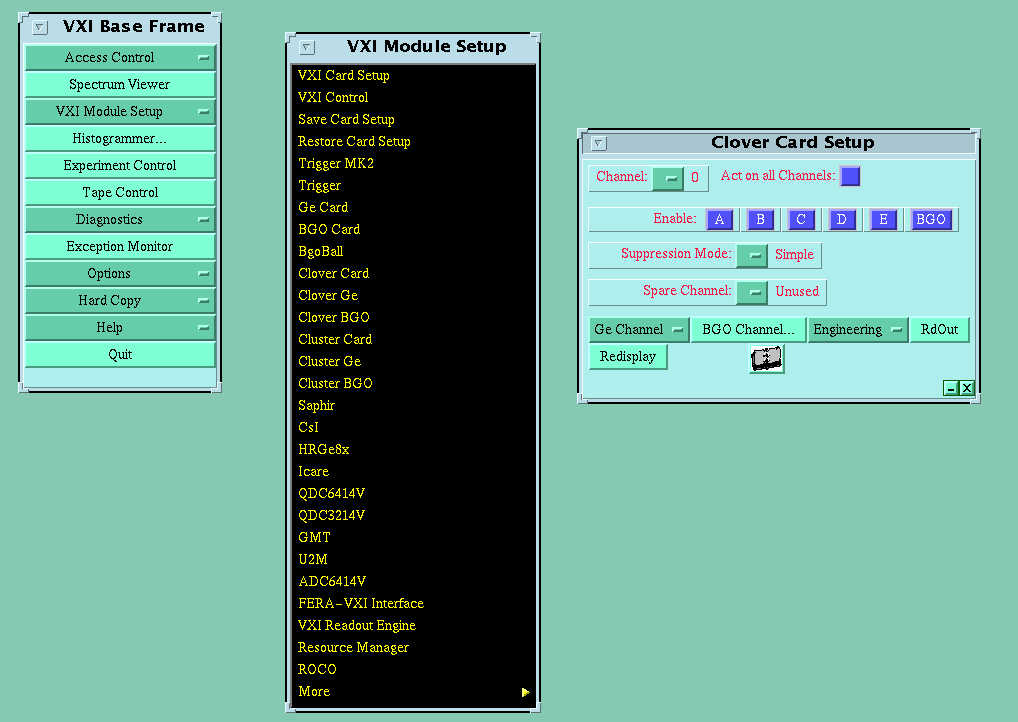The image size is (1018, 722).
Task: Choose Save Card Setup
Action: coord(413,119)
